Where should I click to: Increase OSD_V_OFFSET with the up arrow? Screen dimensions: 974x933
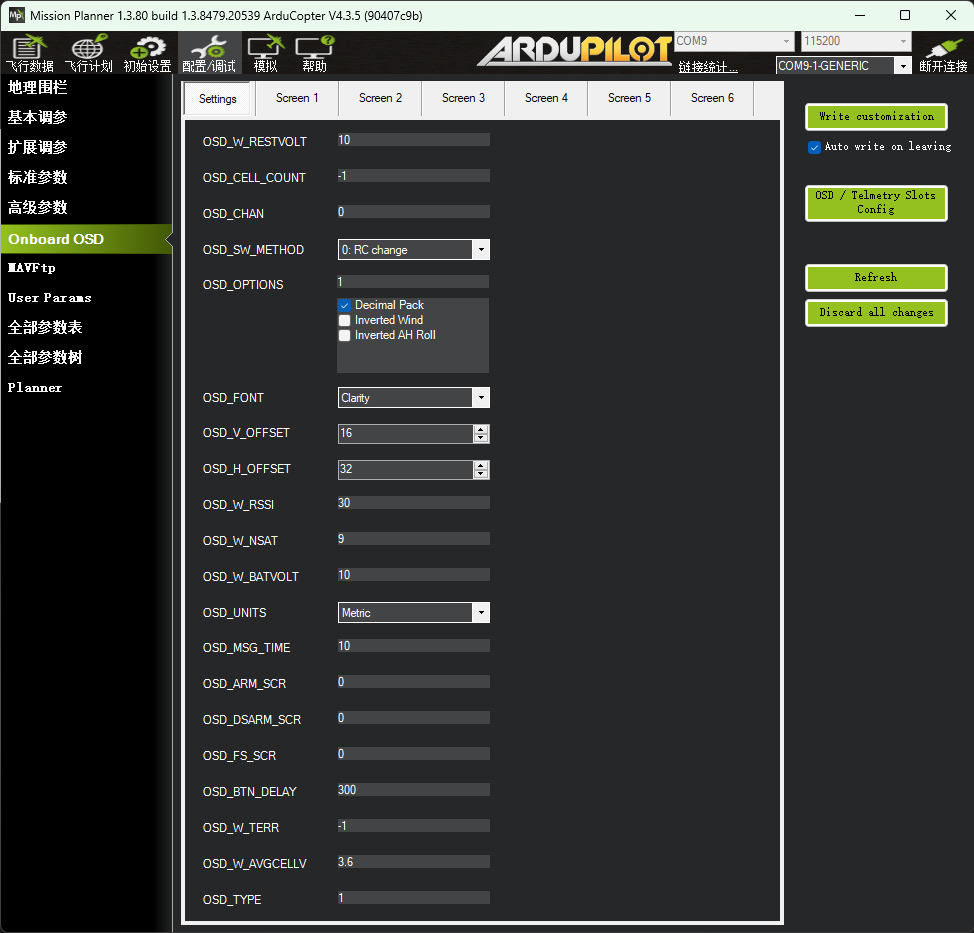[x=481, y=429]
